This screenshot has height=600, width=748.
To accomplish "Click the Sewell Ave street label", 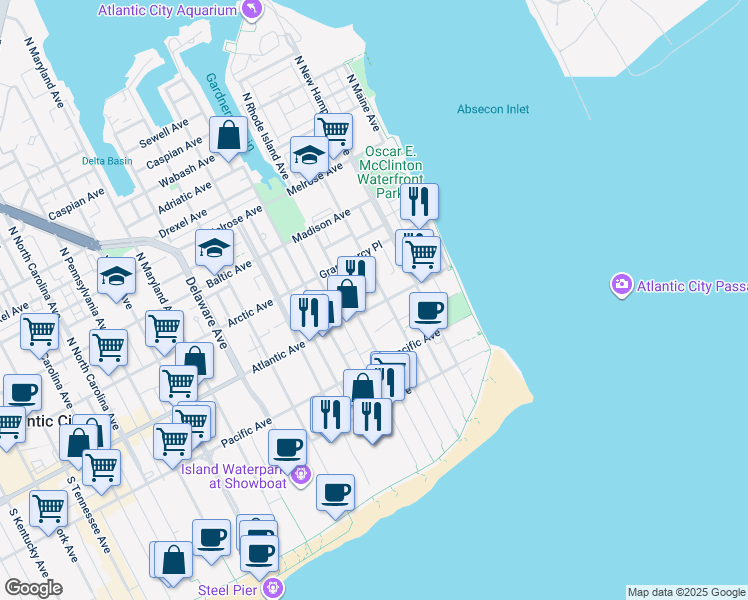I will [164, 133].
